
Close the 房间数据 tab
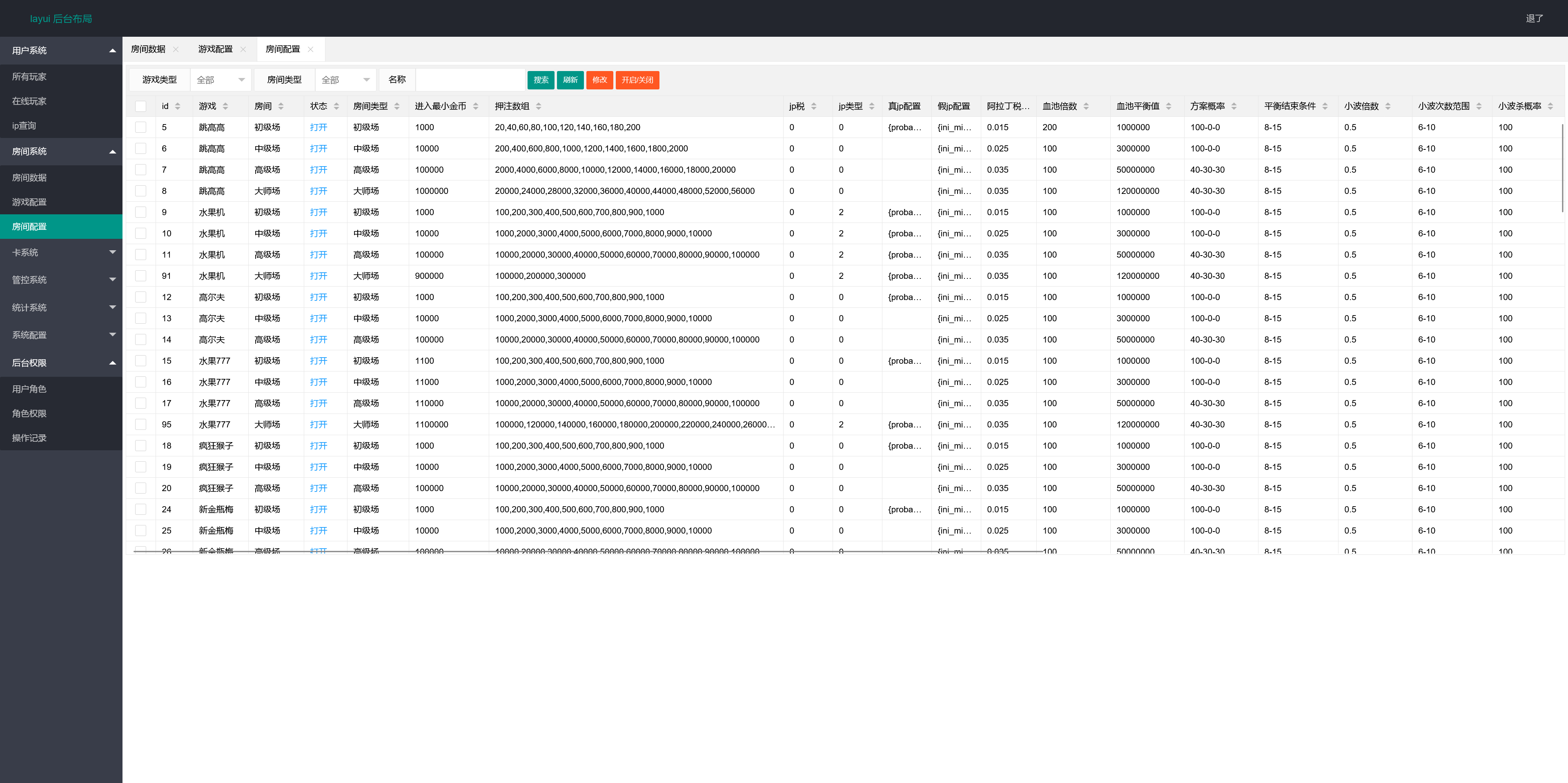(176, 49)
